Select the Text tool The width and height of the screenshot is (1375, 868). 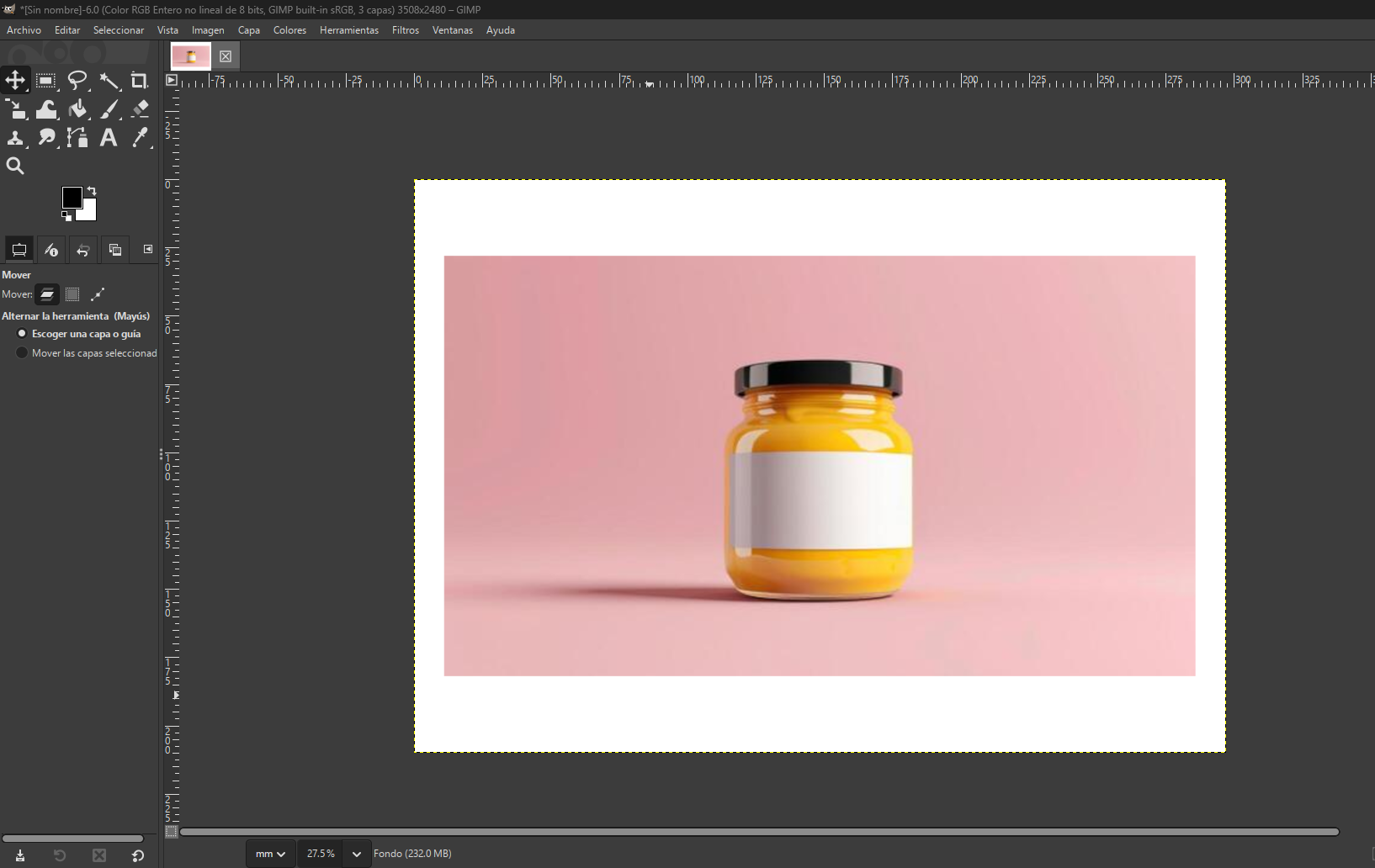click(108, 139)
